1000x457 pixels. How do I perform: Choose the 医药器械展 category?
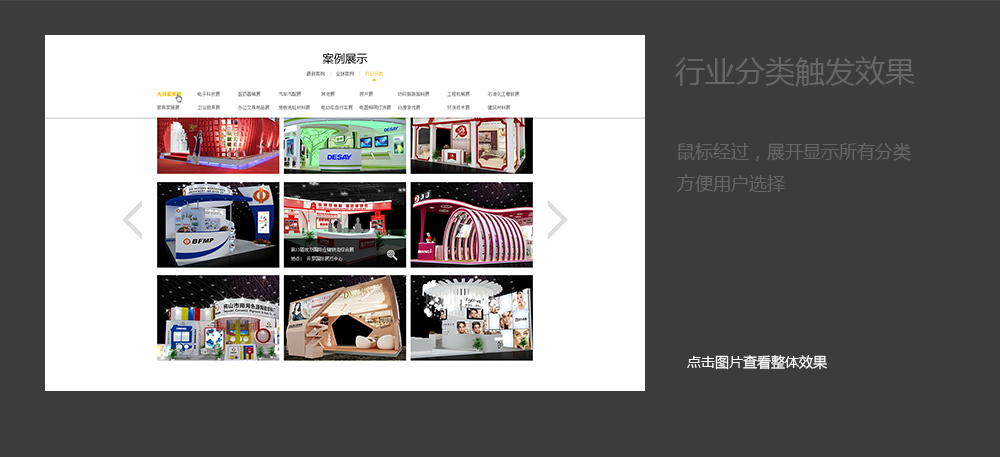pos(249,94)
